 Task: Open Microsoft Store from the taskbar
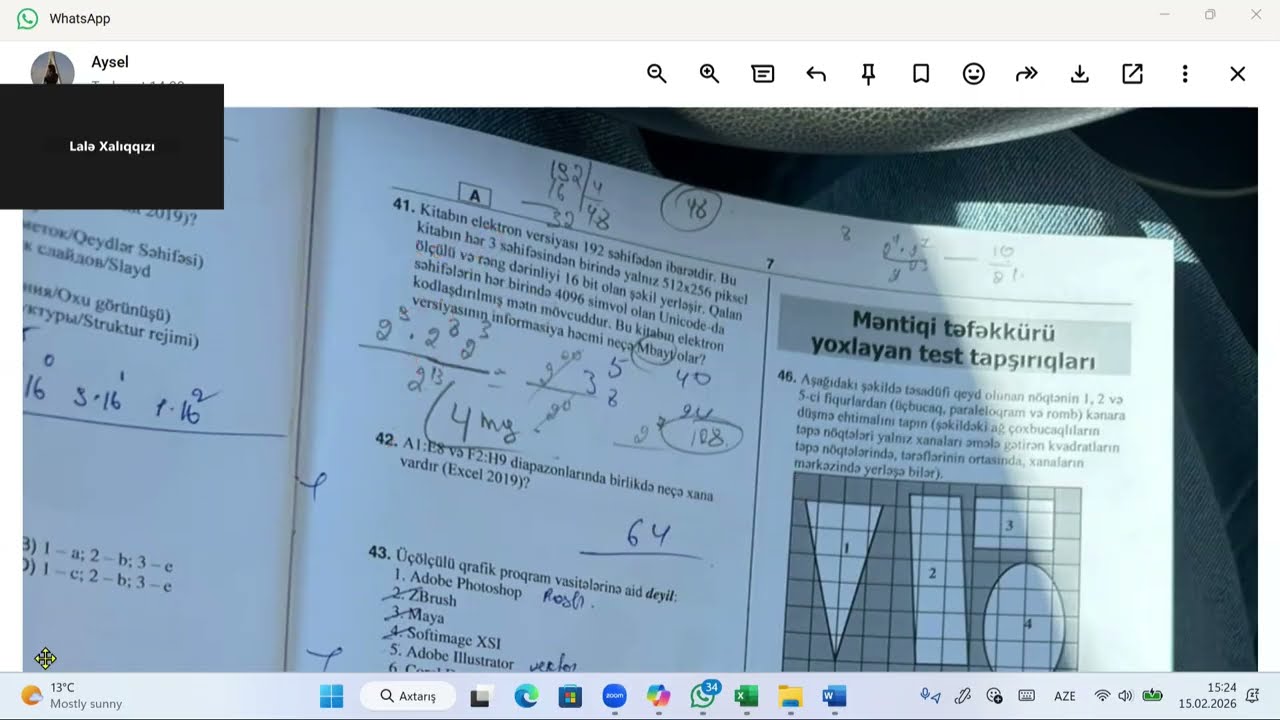pos(570,696)
